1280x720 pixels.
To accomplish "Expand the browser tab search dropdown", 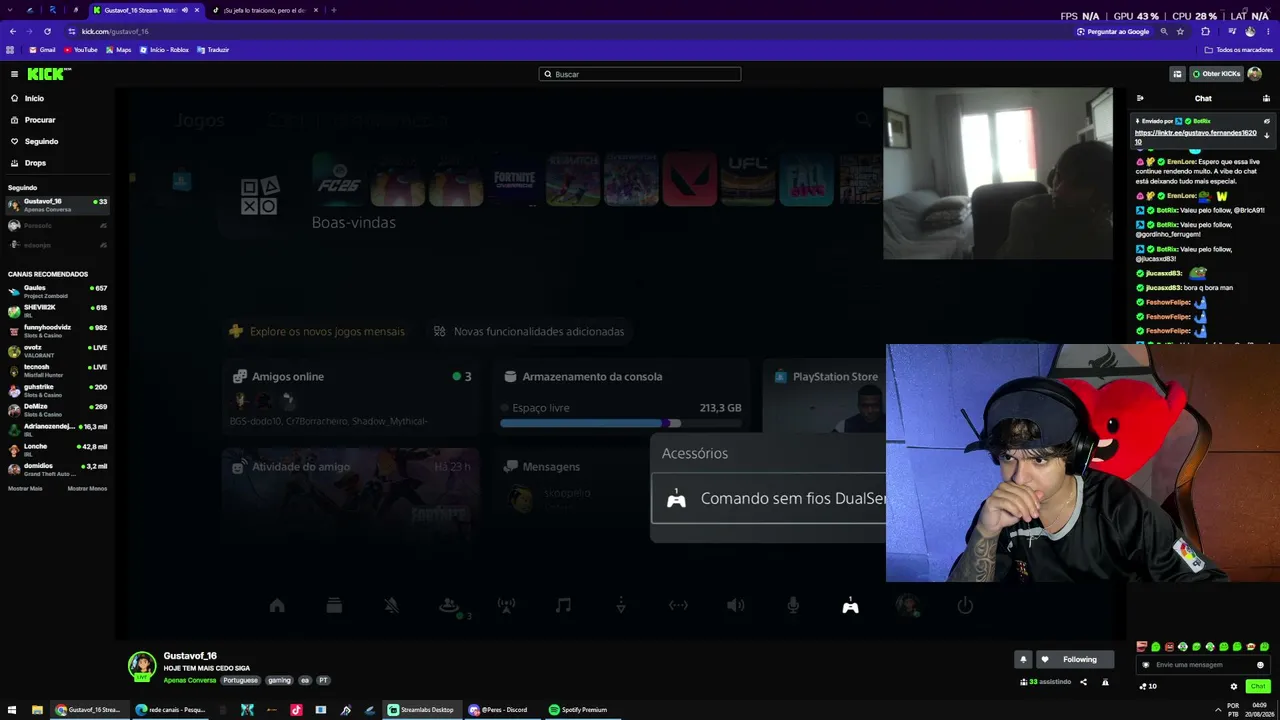I will tap(10, 10).
